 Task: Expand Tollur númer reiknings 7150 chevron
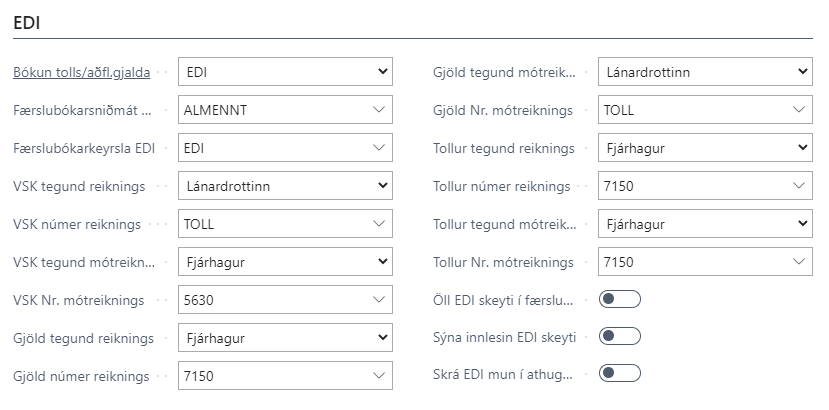[798, 186]
